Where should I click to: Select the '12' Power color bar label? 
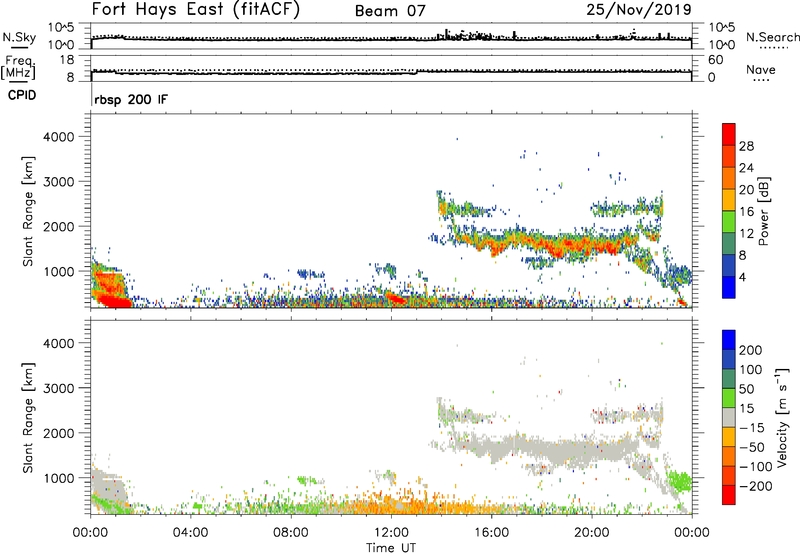[x=746, y=234]
